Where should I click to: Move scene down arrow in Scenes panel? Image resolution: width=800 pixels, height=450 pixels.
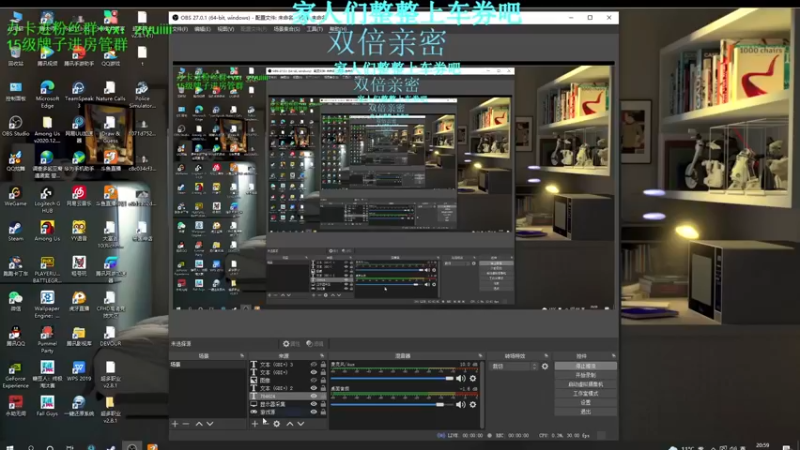210,424
